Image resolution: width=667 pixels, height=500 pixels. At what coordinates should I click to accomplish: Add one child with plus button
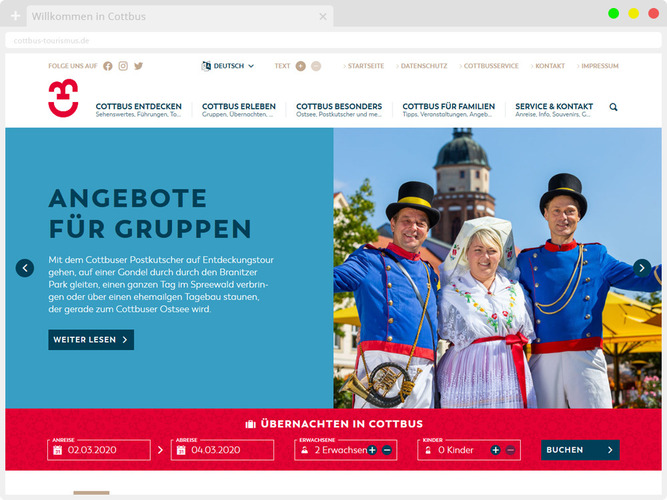[495, 450]
